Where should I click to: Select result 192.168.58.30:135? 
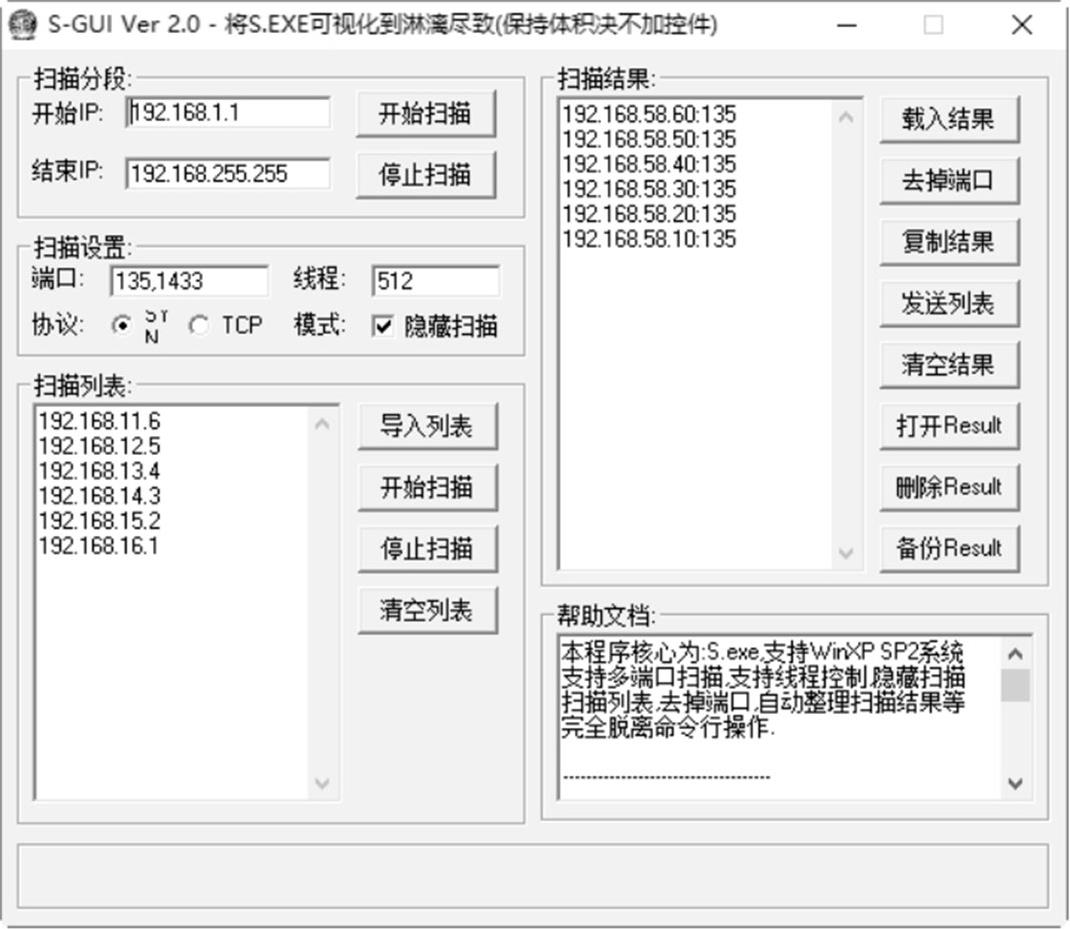650,189
